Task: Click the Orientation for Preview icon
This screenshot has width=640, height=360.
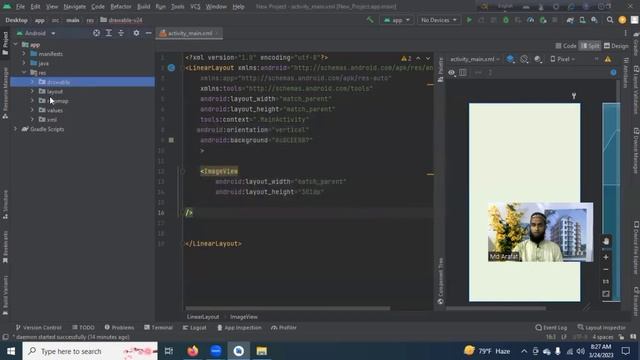Action: [524, 59]
